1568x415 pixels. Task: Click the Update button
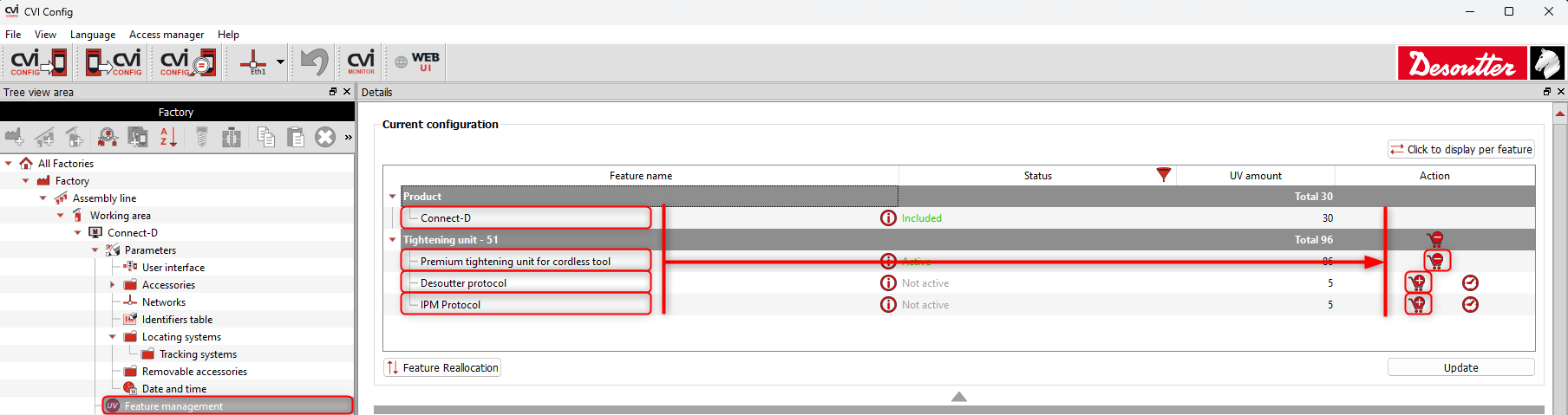coord(1461,367)
